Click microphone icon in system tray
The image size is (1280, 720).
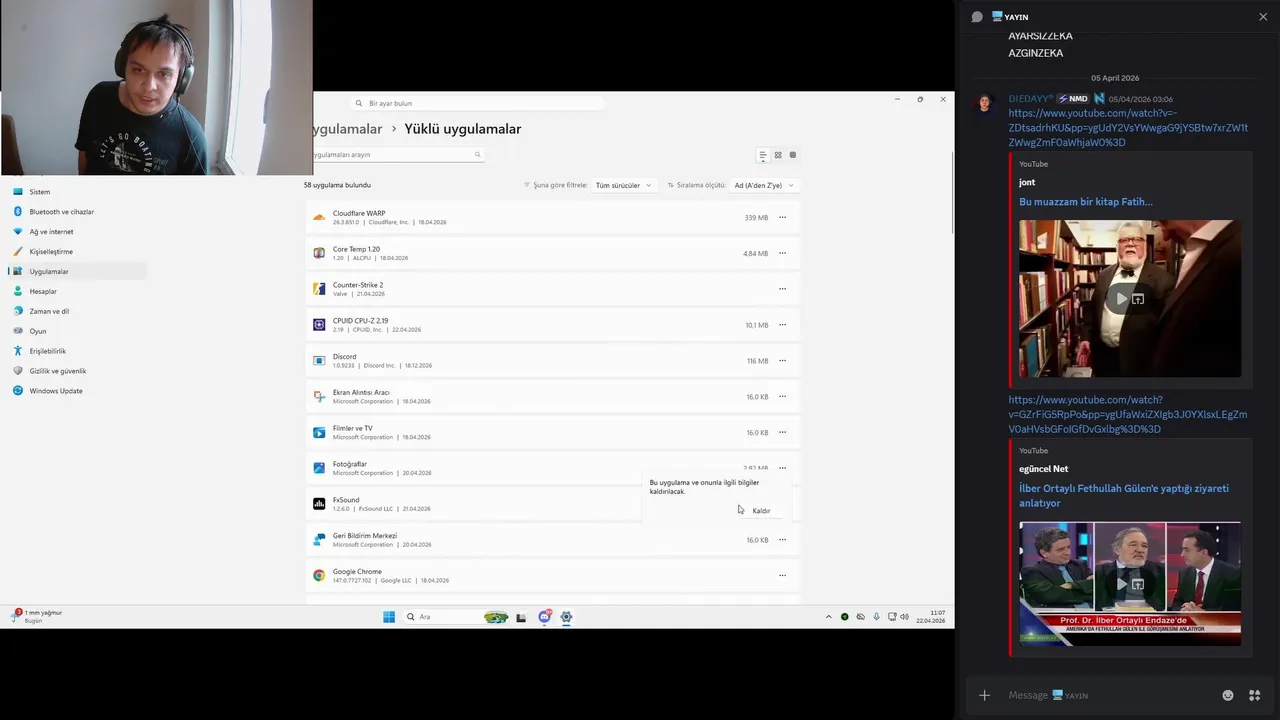(x=876, y=617)
